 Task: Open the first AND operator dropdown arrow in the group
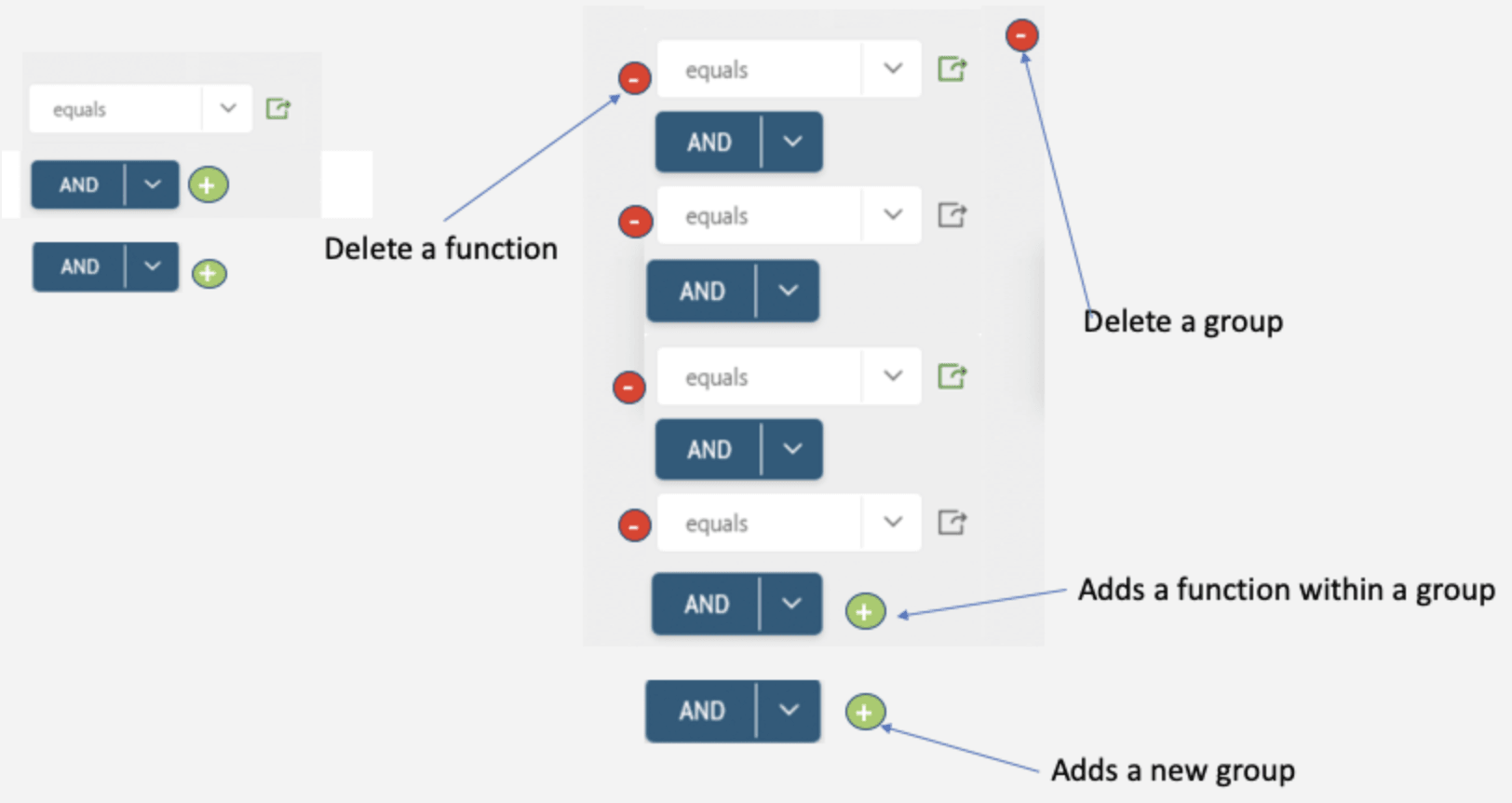coord(792,142)
